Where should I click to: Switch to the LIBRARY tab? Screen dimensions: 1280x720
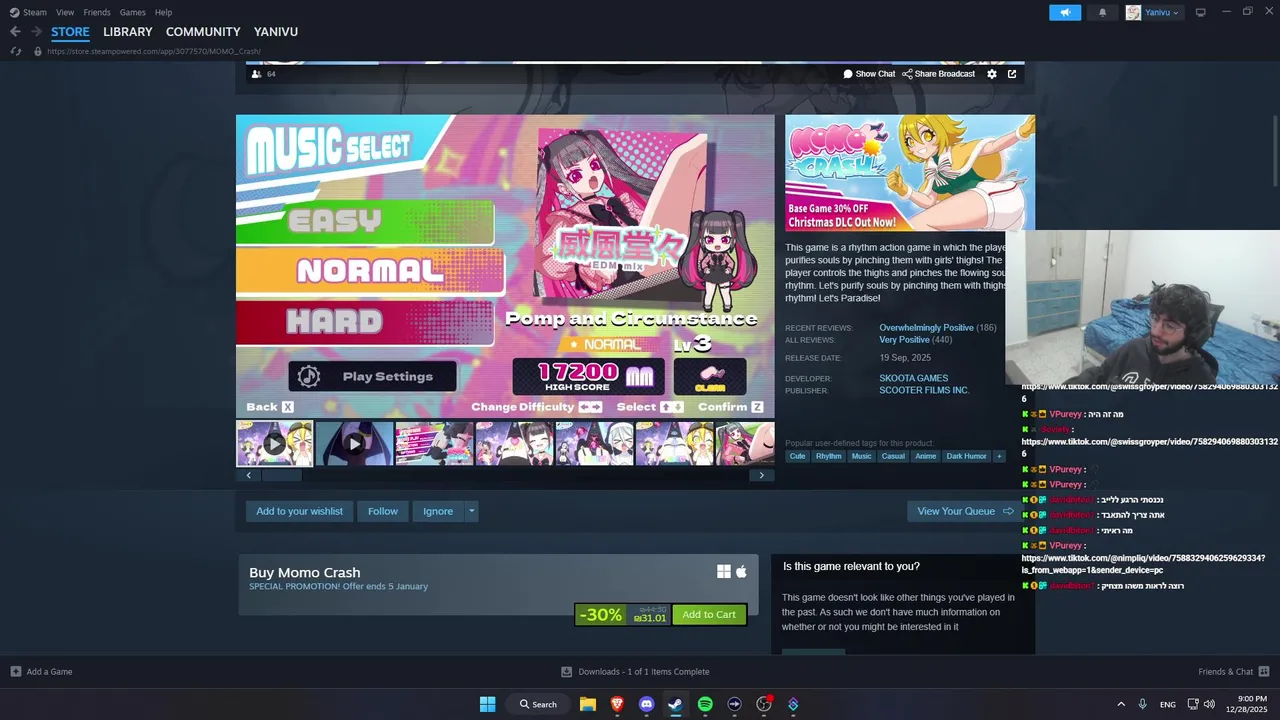pos(128,32)
